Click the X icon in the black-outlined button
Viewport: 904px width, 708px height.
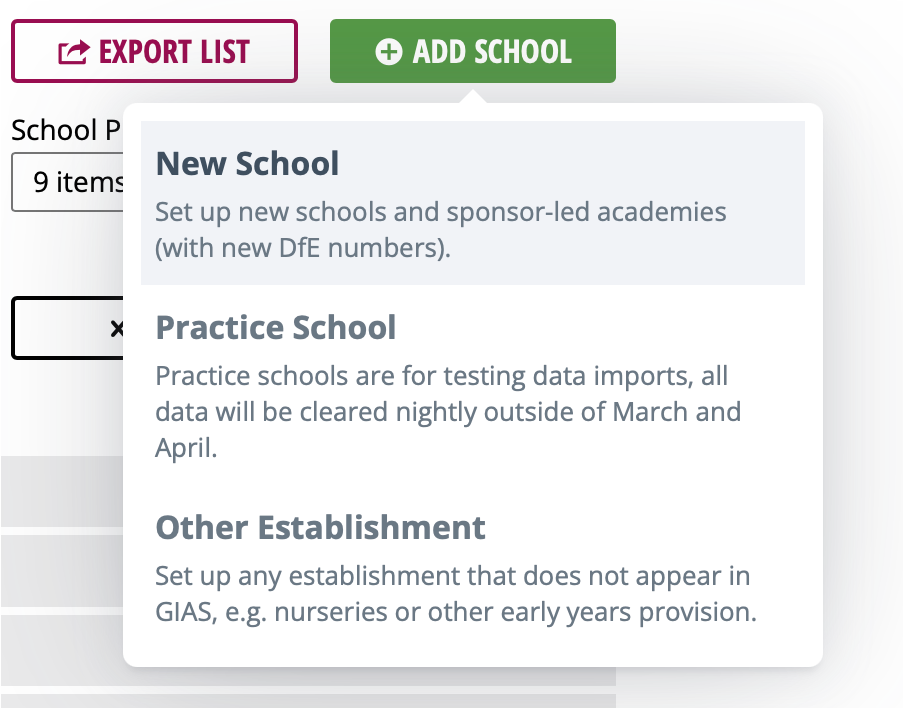pos(116,329)
